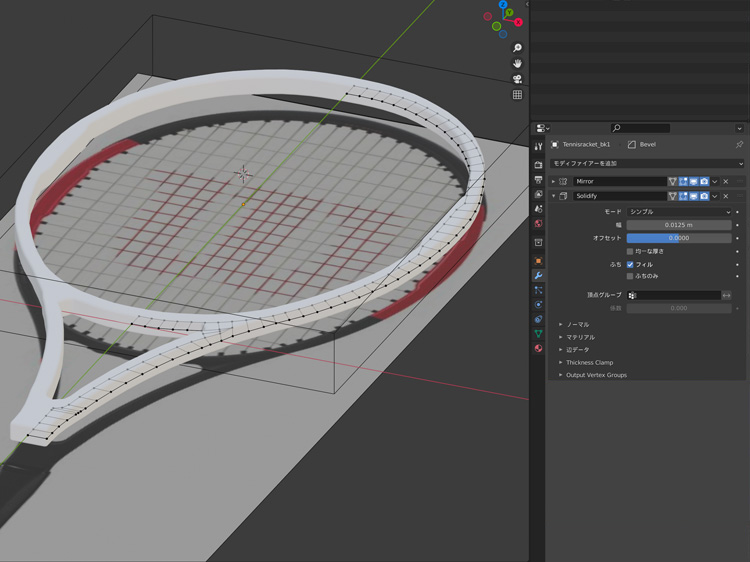Open the モード dropdown set to シンプル
The image size is (750, 562).
679,212
